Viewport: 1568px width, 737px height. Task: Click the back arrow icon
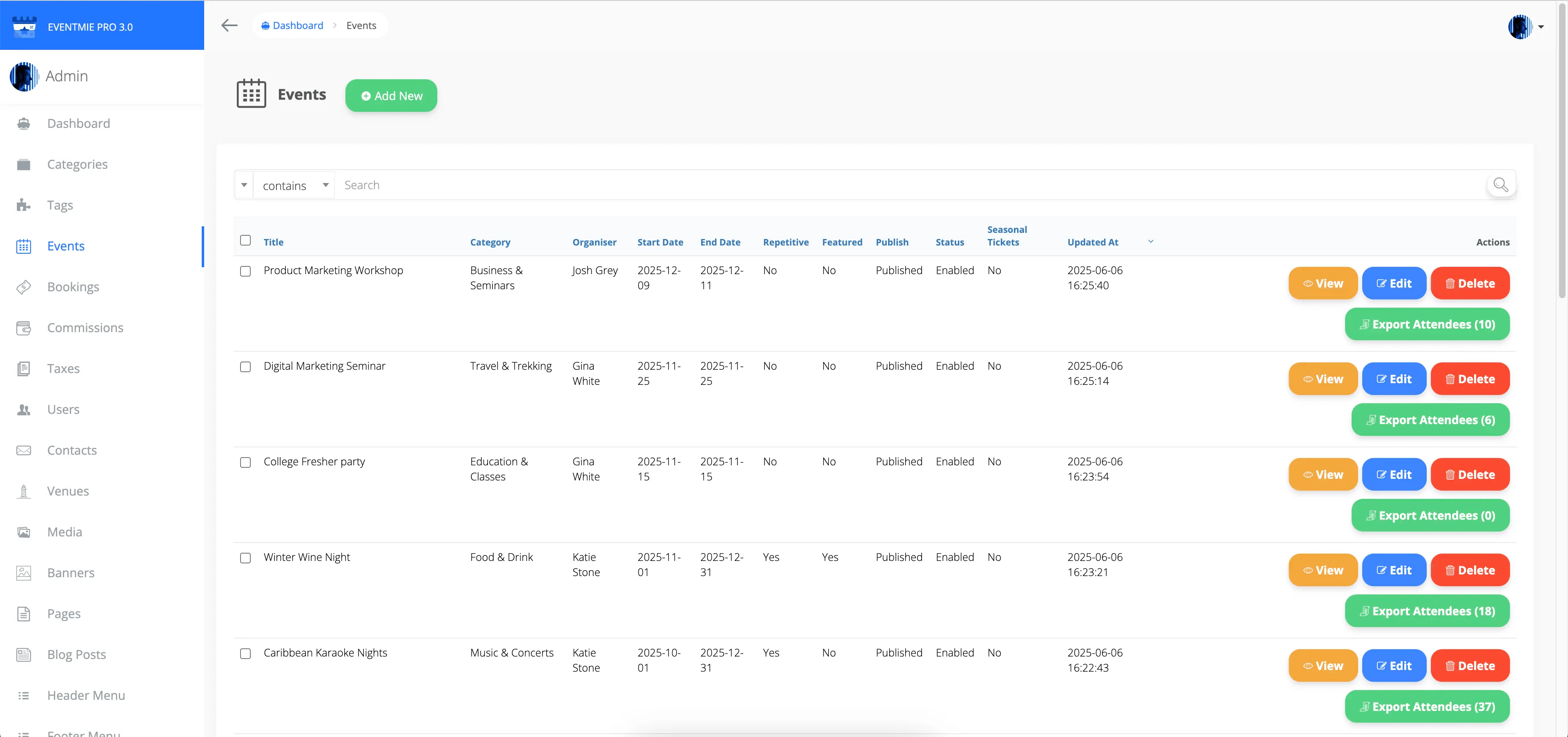(229, 26)
